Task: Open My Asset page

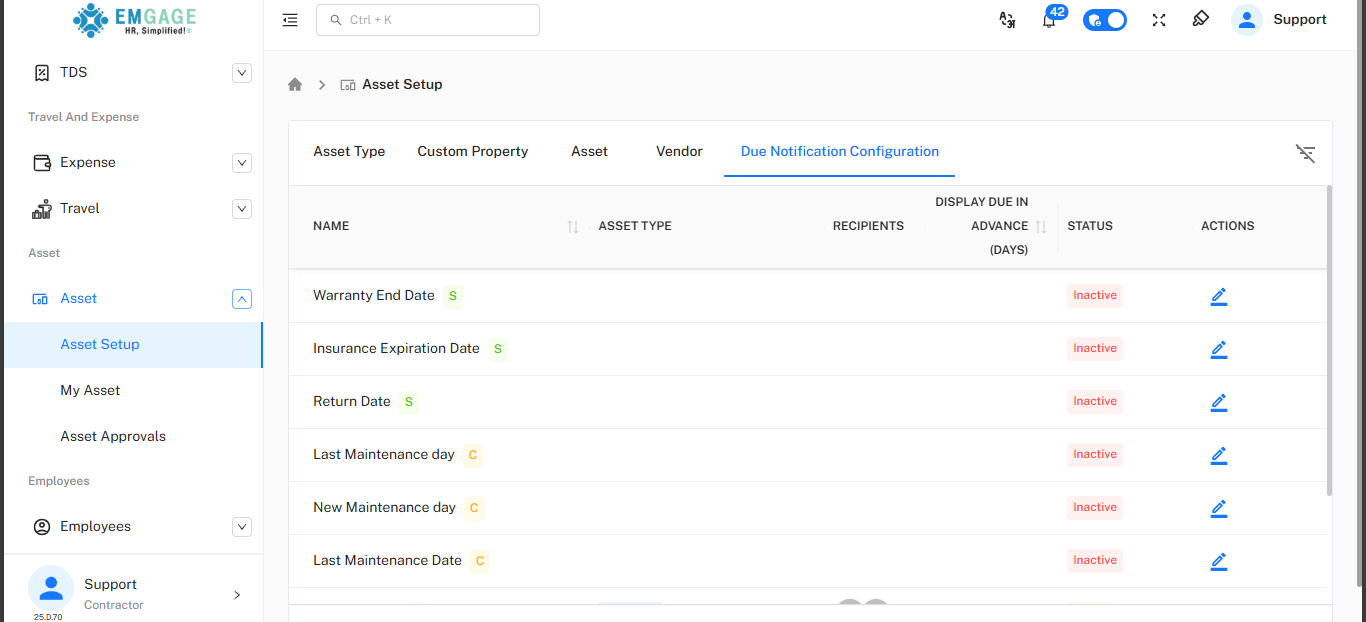Action: (90, 391)
